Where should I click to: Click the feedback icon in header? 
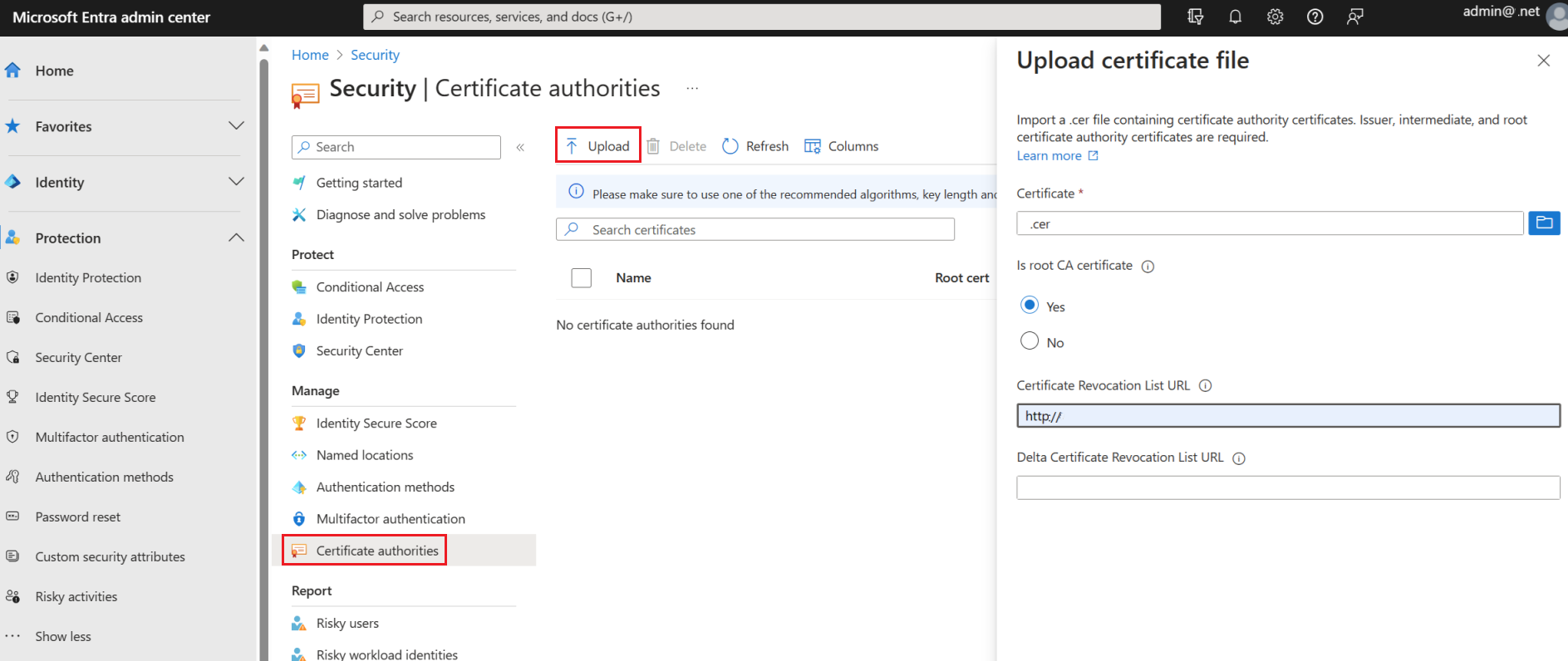pyautogui.click(x=1355, y=17)
